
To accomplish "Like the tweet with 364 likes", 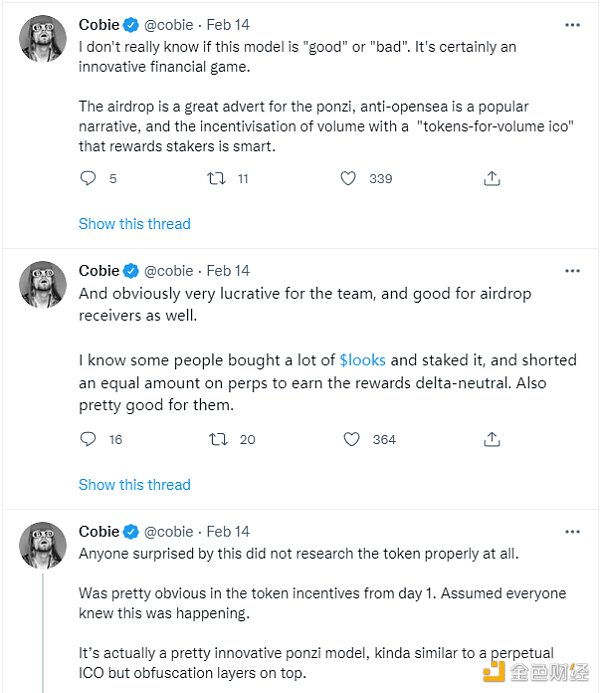I will 350,439.
